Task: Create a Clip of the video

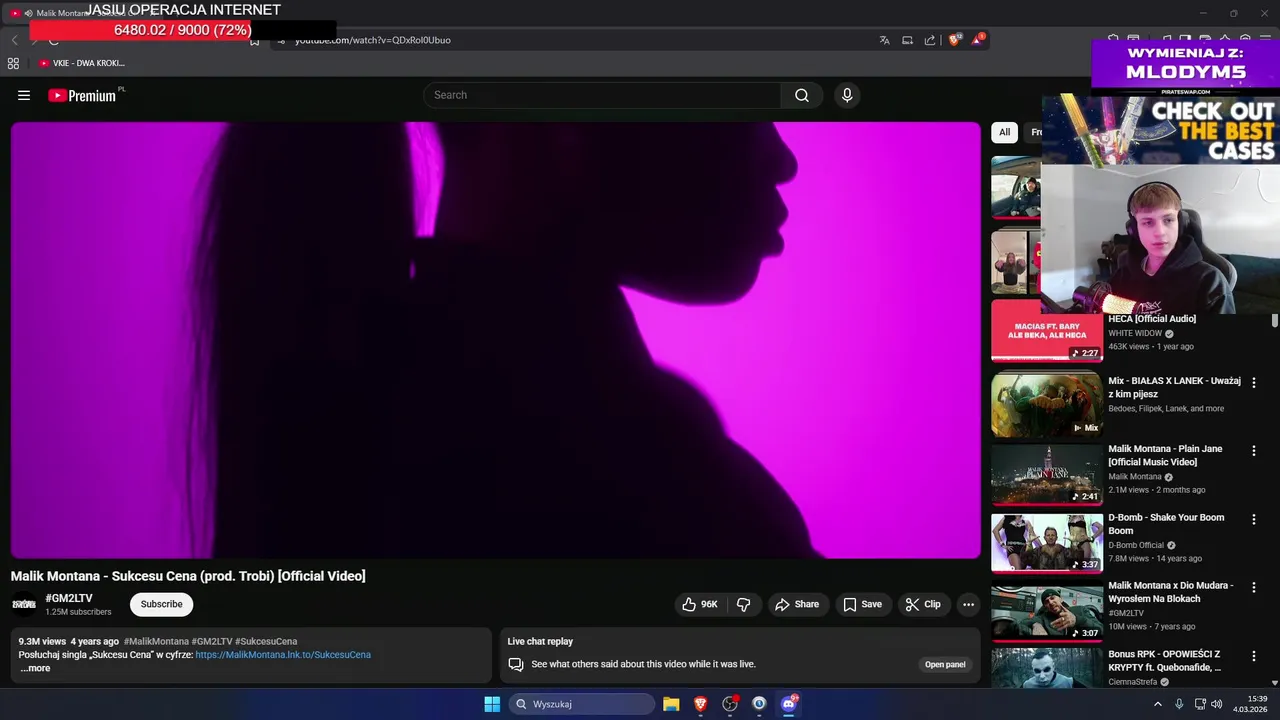Action: pyautogui.click(x=923, y=604)
